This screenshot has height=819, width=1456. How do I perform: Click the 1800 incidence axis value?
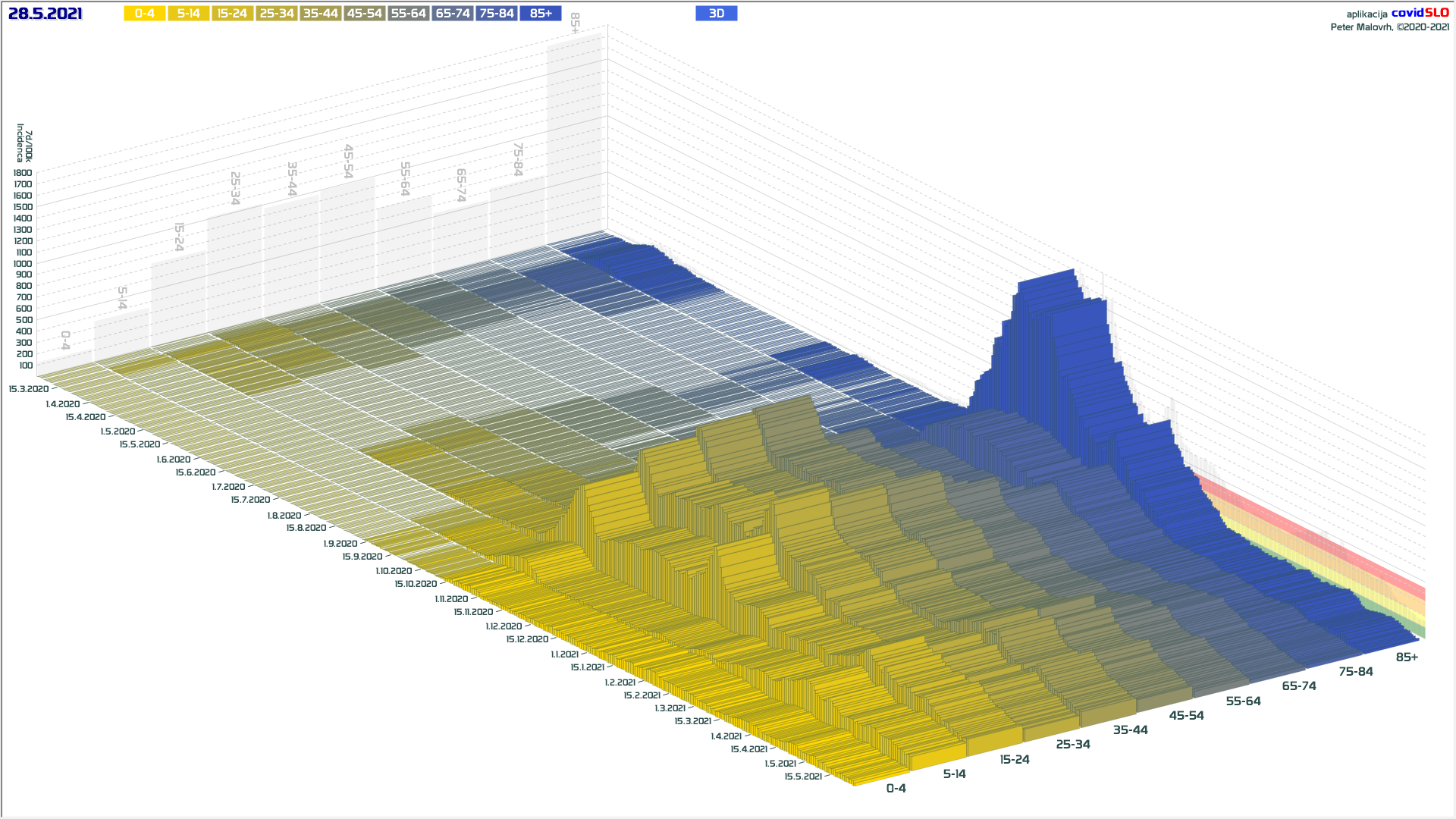(x=23, y=173)
